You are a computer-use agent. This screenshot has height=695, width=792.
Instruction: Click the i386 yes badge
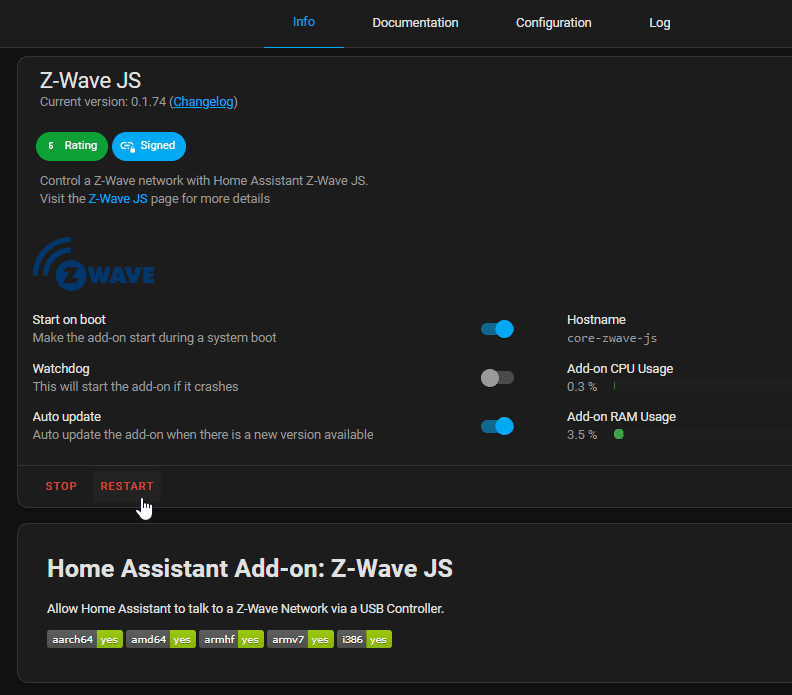(x=364, y=639)
